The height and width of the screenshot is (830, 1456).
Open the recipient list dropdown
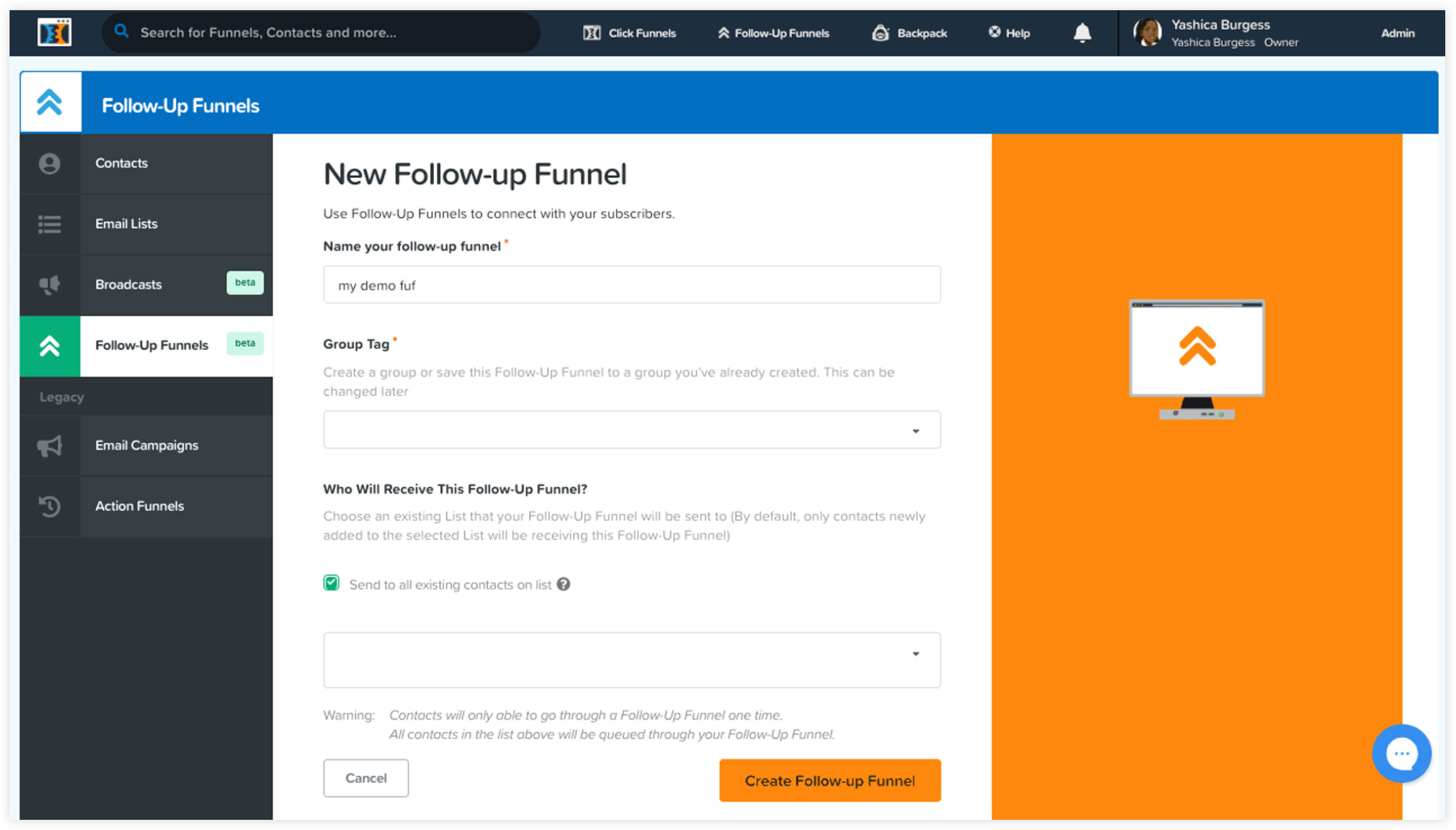632,660
